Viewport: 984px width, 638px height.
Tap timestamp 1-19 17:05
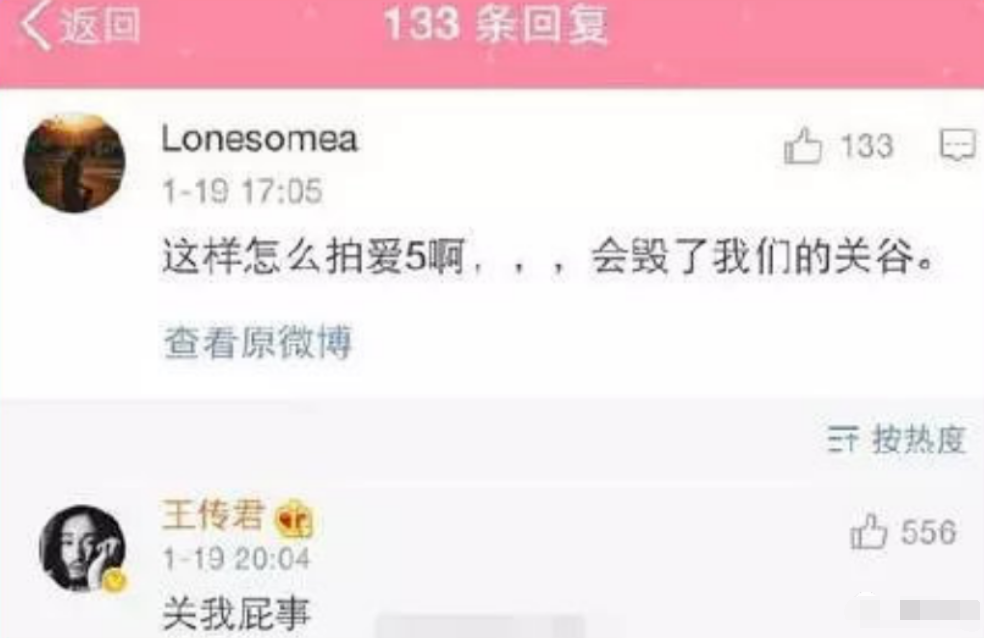point(242,191)
